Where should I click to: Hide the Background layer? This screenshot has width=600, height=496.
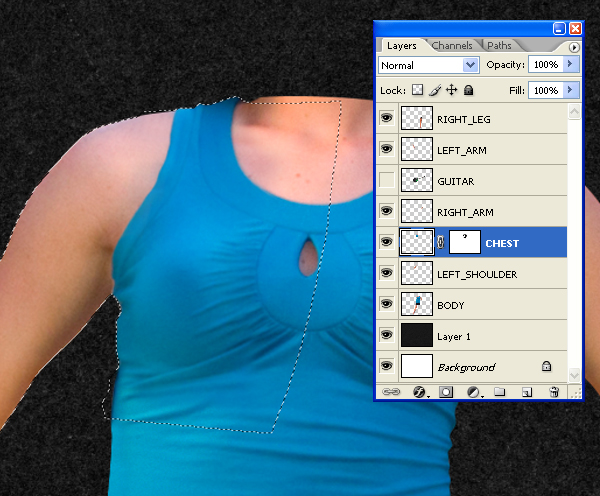pyautogui.click(x=386, y=365)
